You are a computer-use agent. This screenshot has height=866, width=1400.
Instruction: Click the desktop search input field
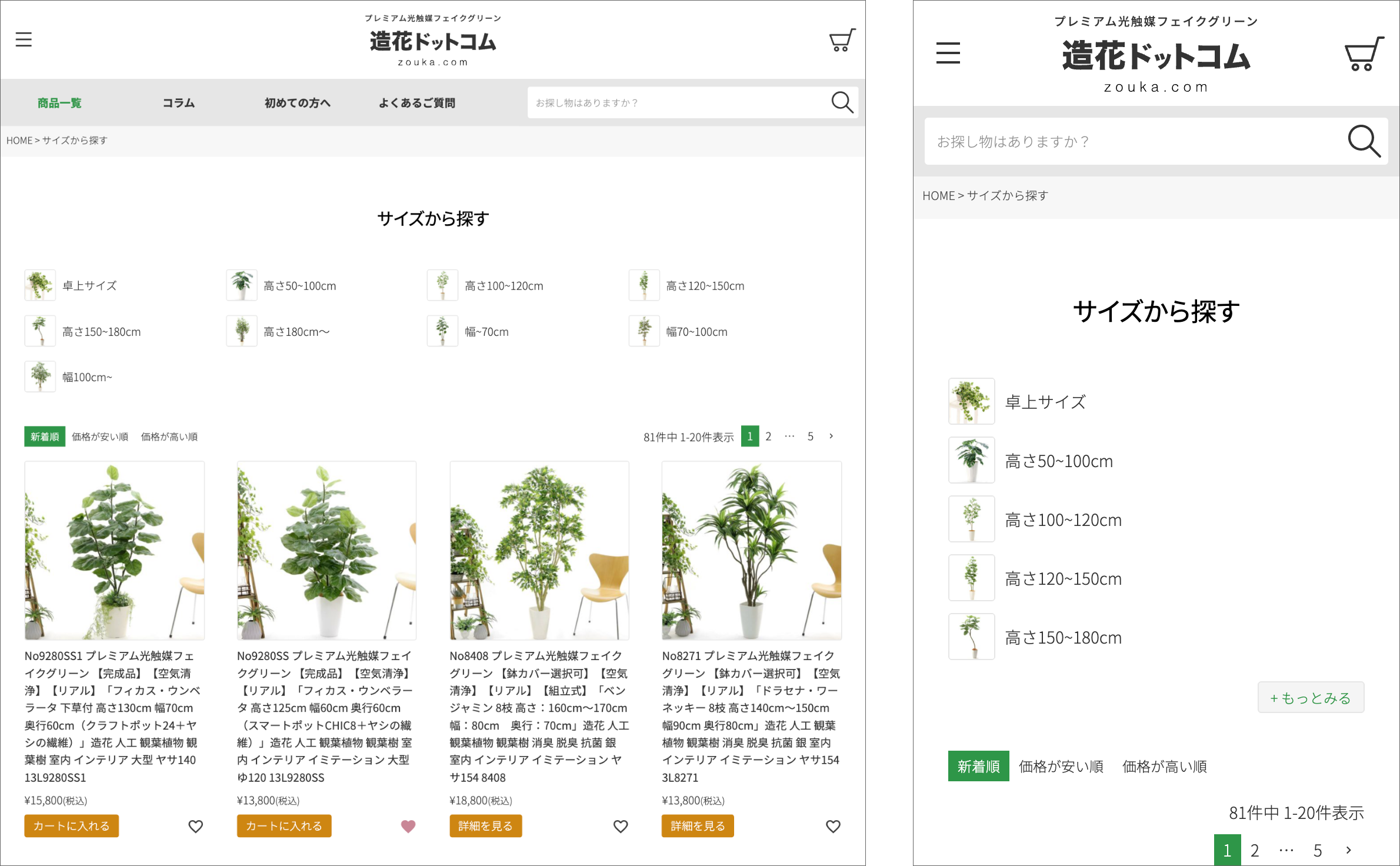pyautogui.click(x=676, y=103)
